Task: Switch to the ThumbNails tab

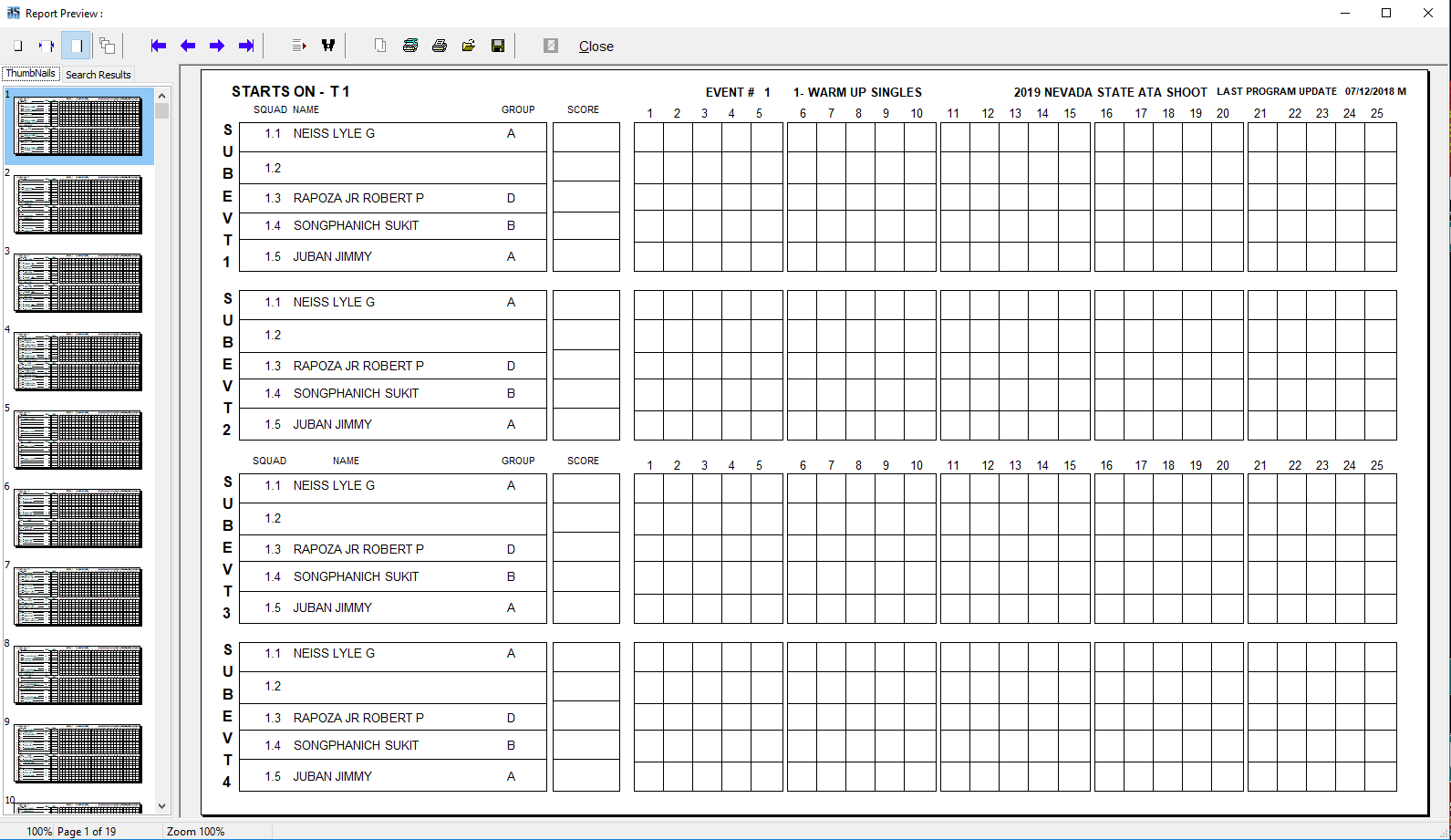Action: 31,73
